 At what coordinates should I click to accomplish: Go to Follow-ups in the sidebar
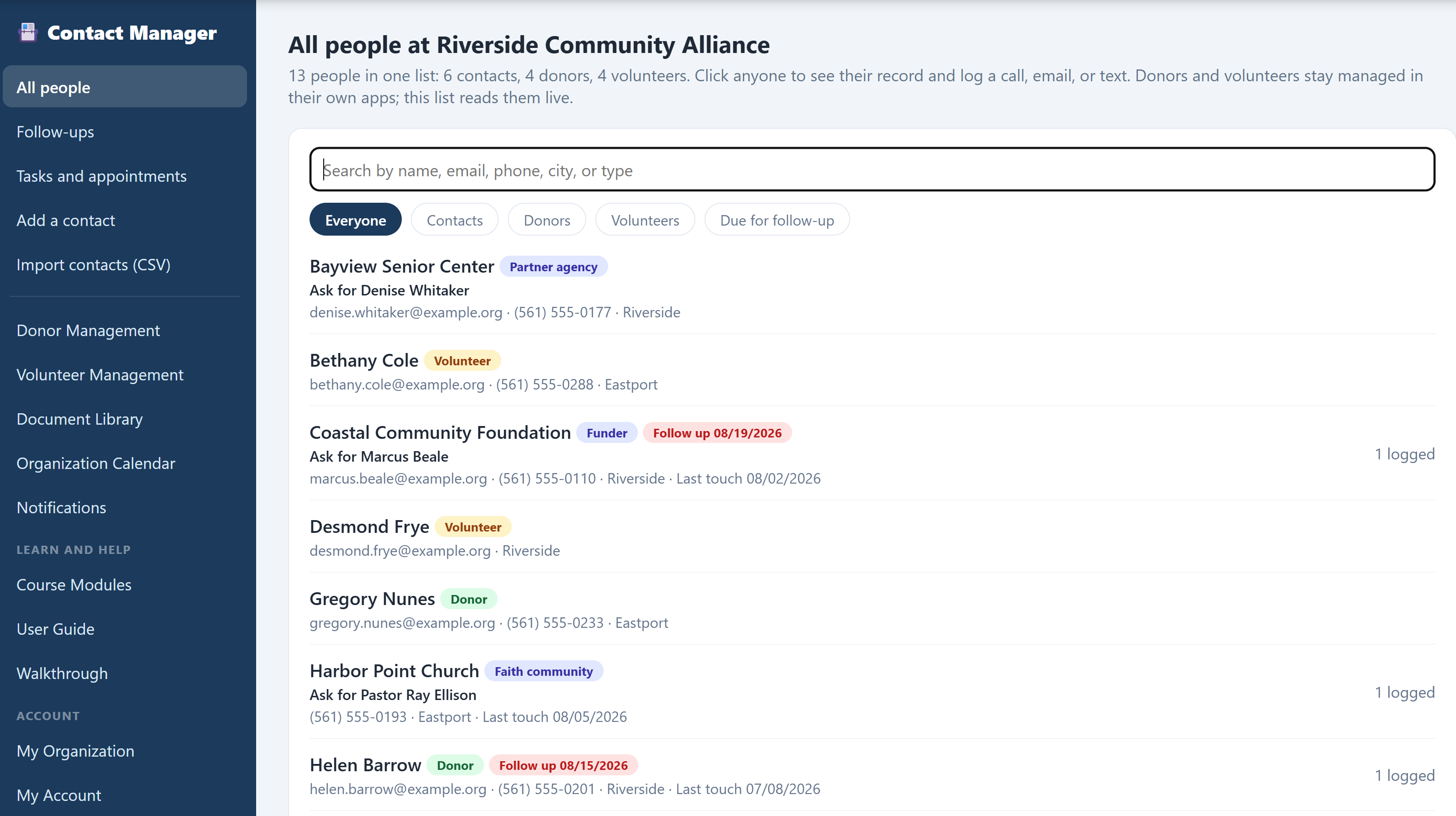pos(124,131)
